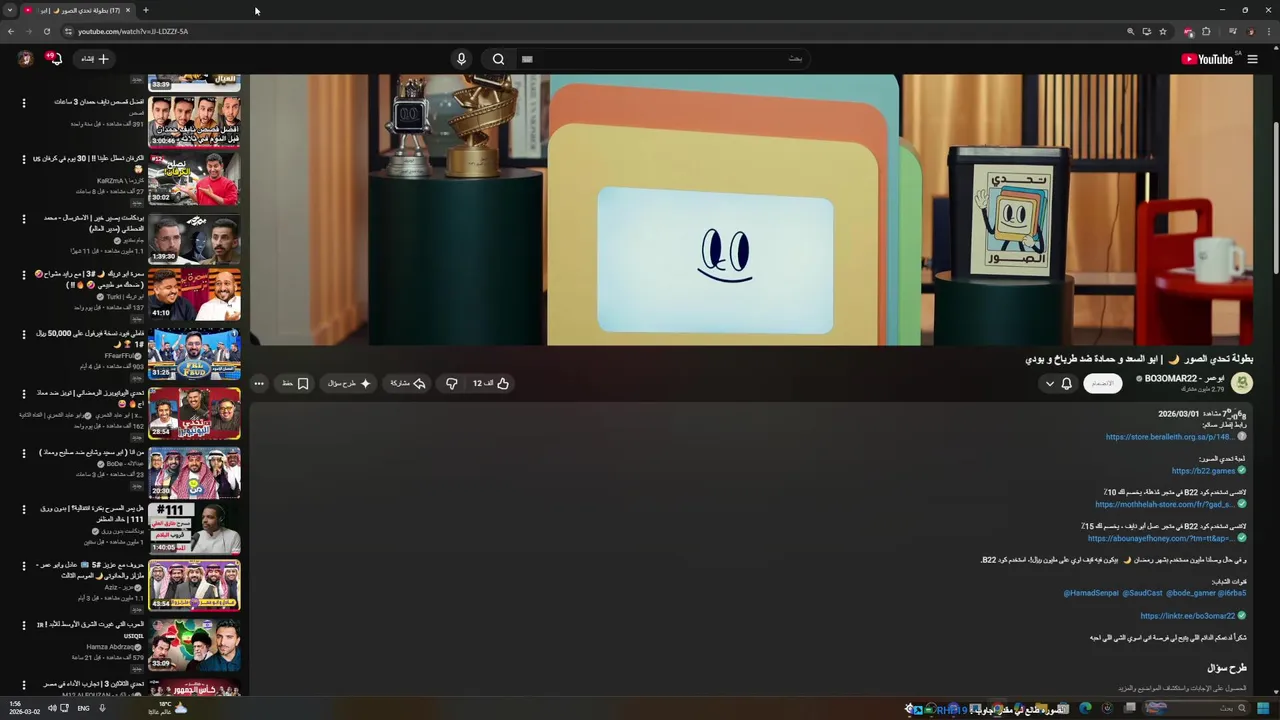Screen dimensions: 1280x720
Task: Open suggested video thumbnail lasting 33:09
Action: click(x=194, y=647)
